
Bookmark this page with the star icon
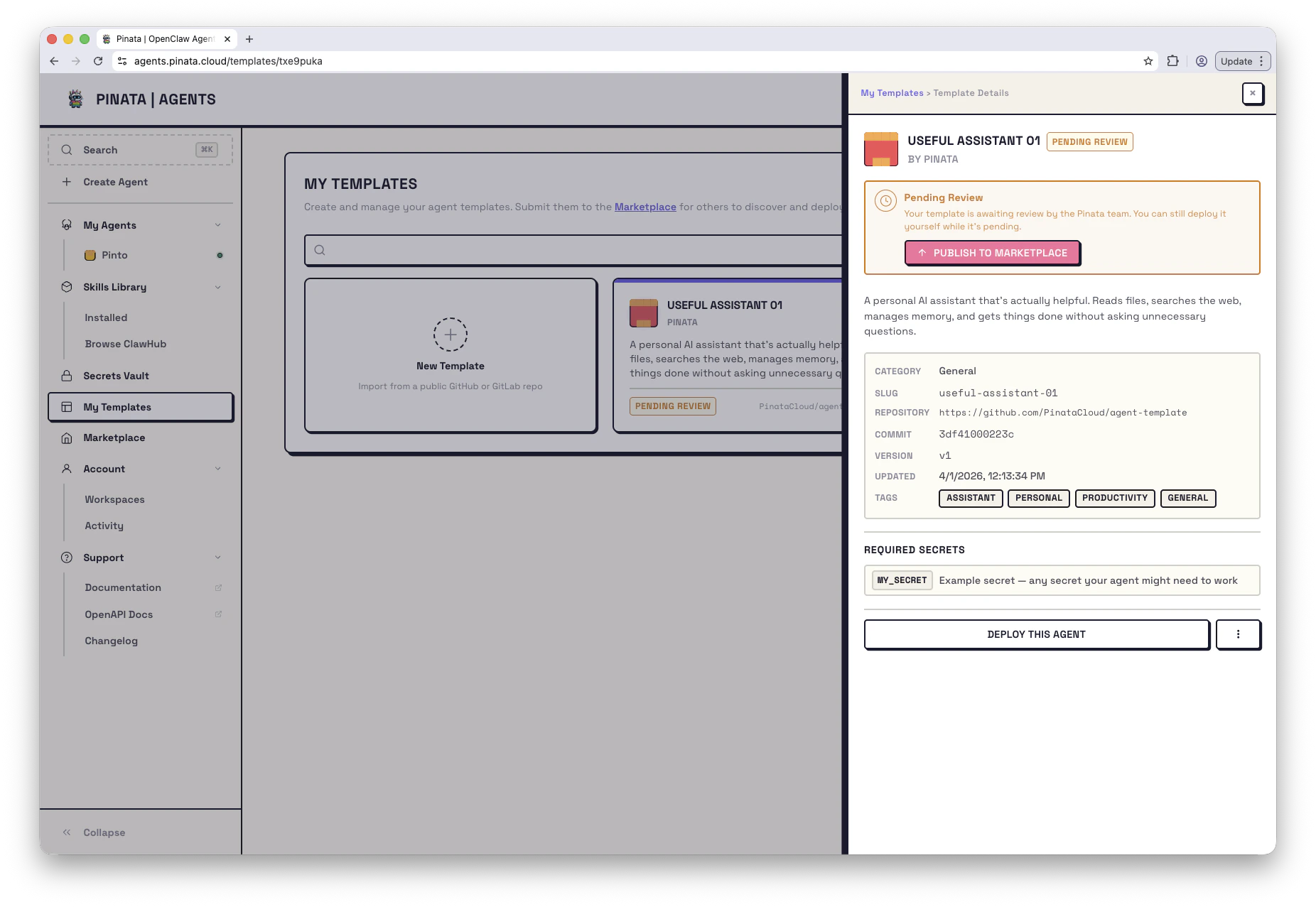pos(1148,61)
